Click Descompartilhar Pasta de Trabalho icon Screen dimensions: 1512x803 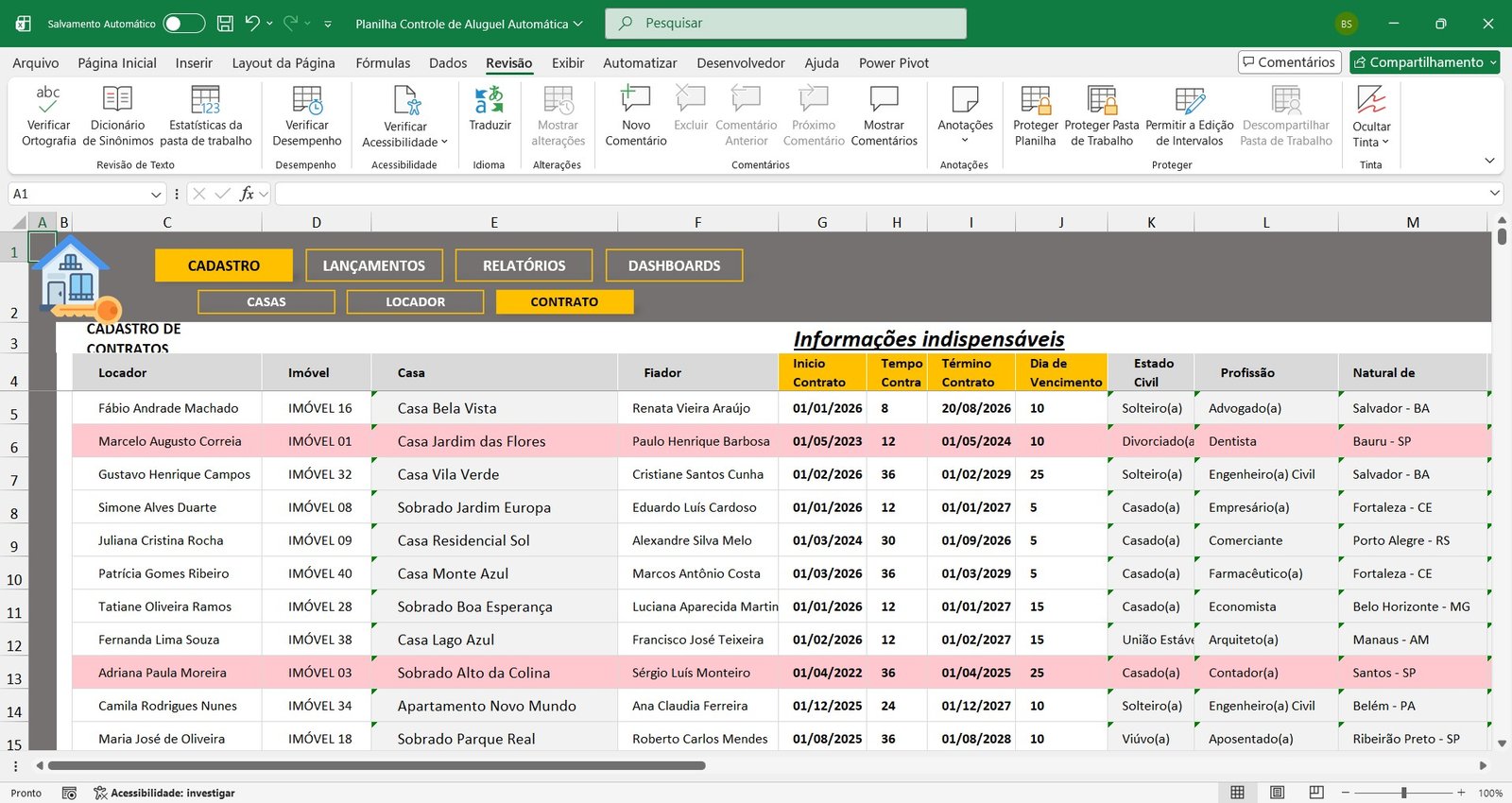click(1286, 99)
